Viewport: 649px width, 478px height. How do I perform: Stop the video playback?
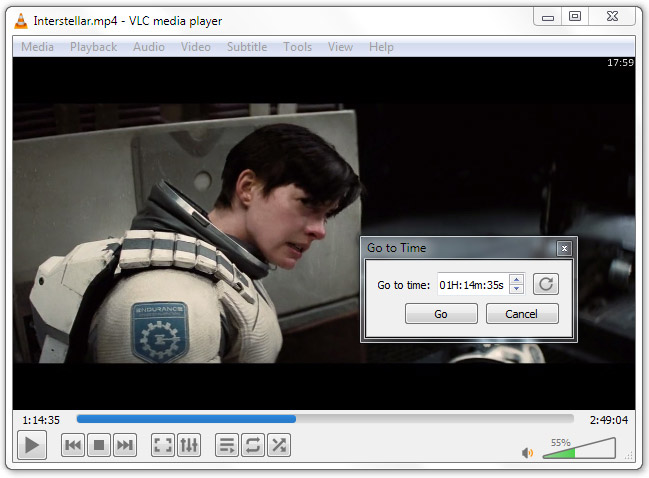(x=99, y=446)
